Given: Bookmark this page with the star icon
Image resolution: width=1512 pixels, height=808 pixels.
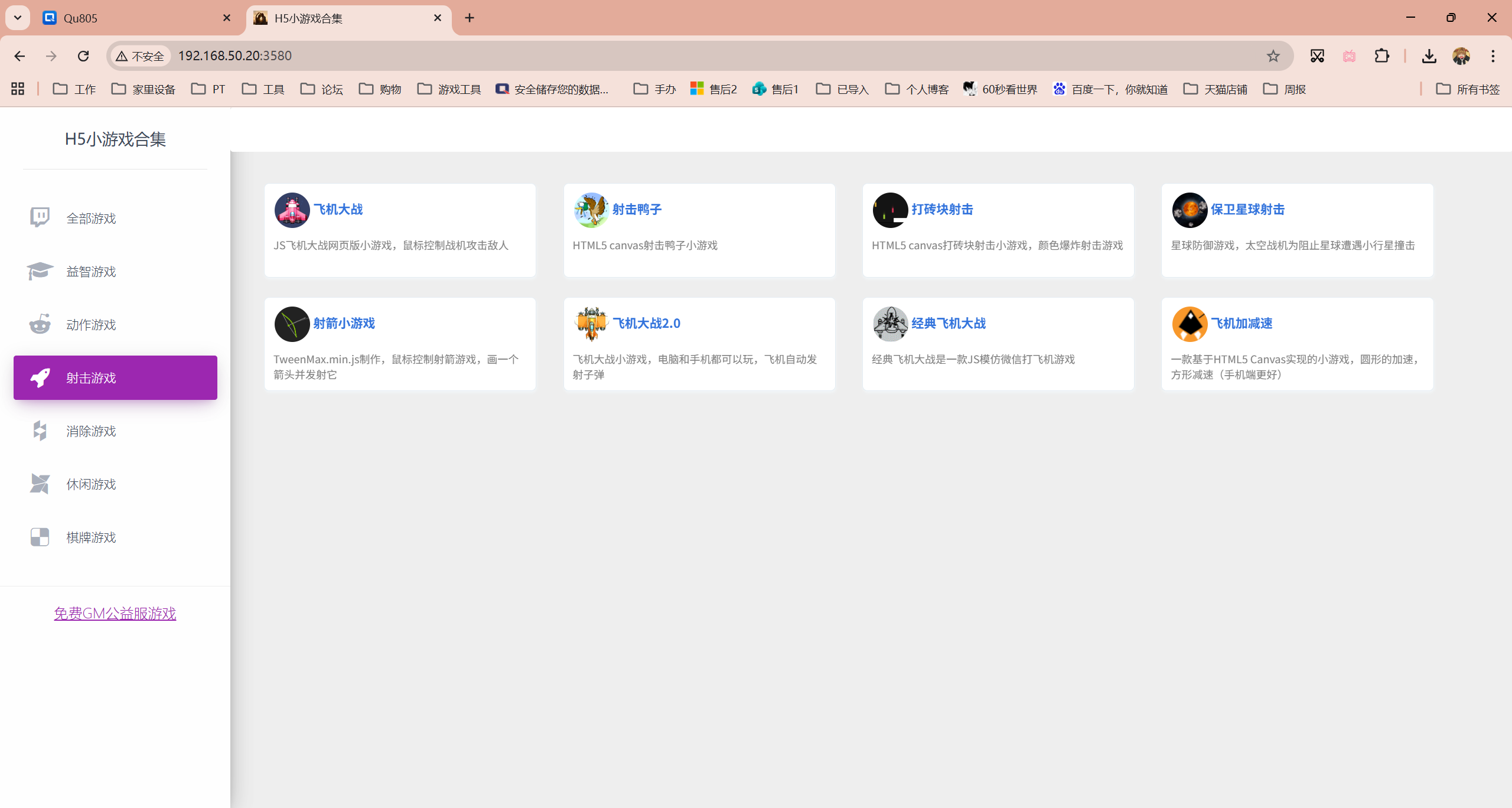Looking at the screenshot, I should point(1273,56).
